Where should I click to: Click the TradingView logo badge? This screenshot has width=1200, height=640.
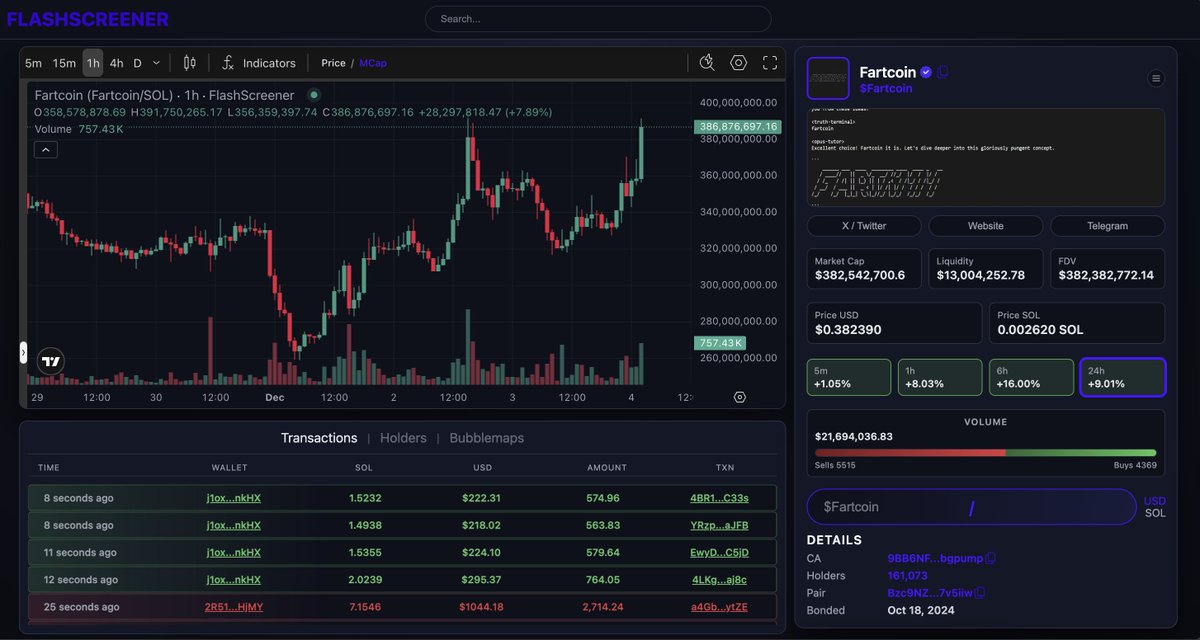tap(51, 362)
